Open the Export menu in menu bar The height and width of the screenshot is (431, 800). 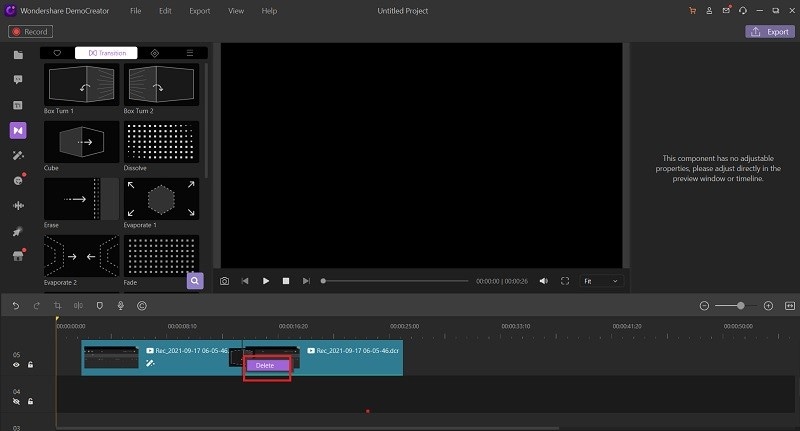(x=199, y=11)
